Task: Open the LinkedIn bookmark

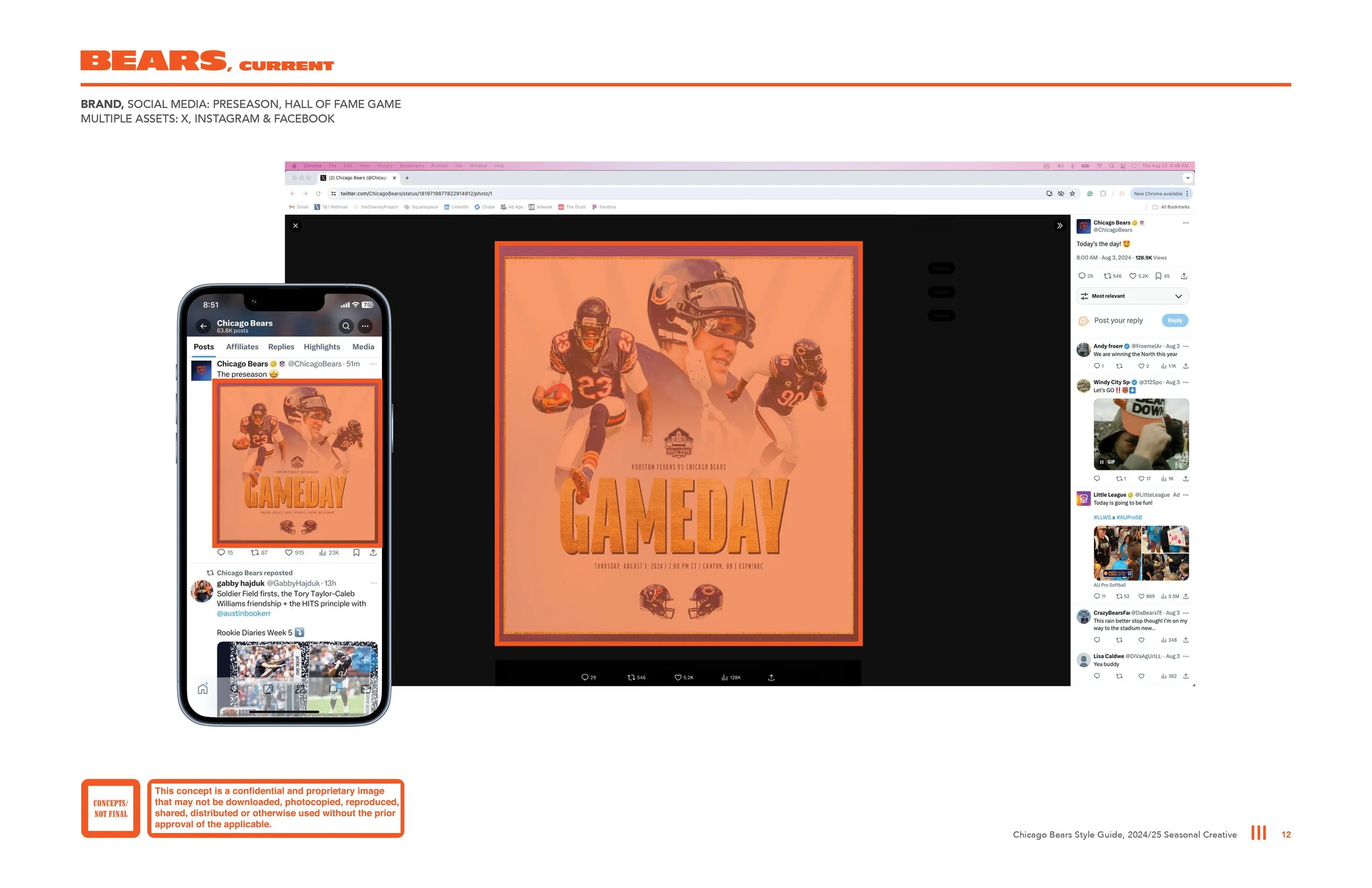Action: point(456,207)
